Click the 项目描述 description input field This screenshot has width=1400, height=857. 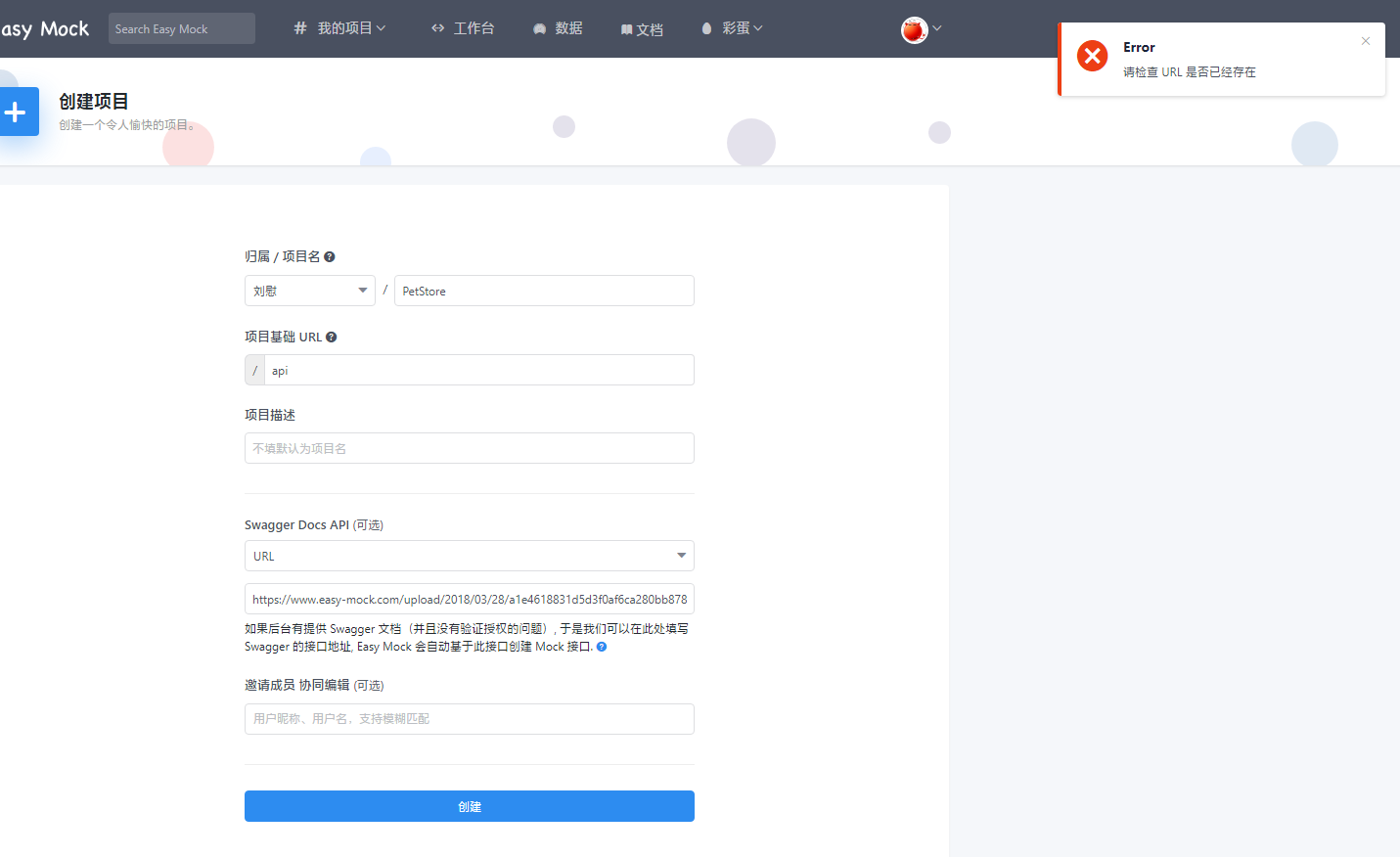pyautogui.click(x=469, y=448)
